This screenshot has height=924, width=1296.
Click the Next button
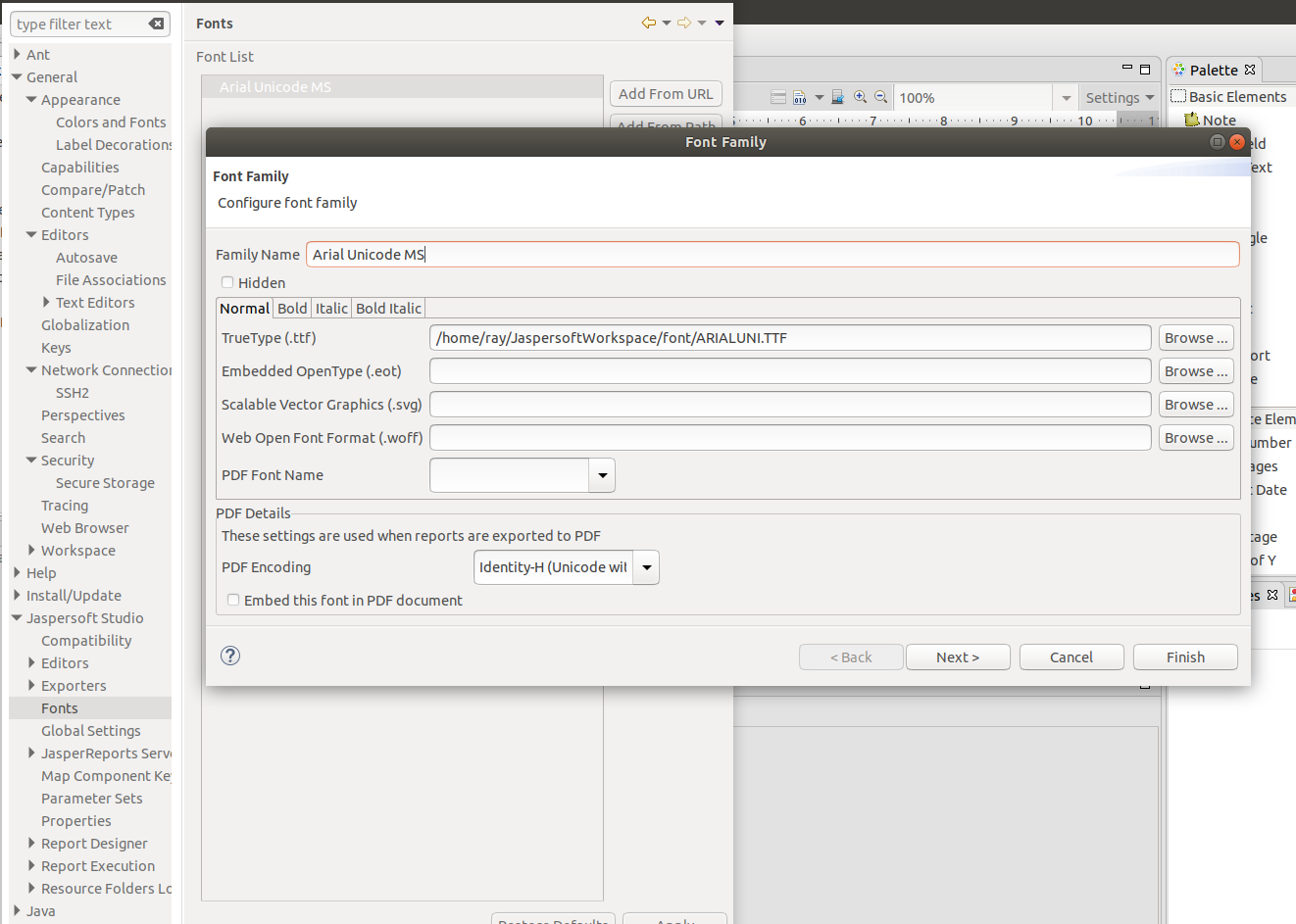tap(958, 657)
